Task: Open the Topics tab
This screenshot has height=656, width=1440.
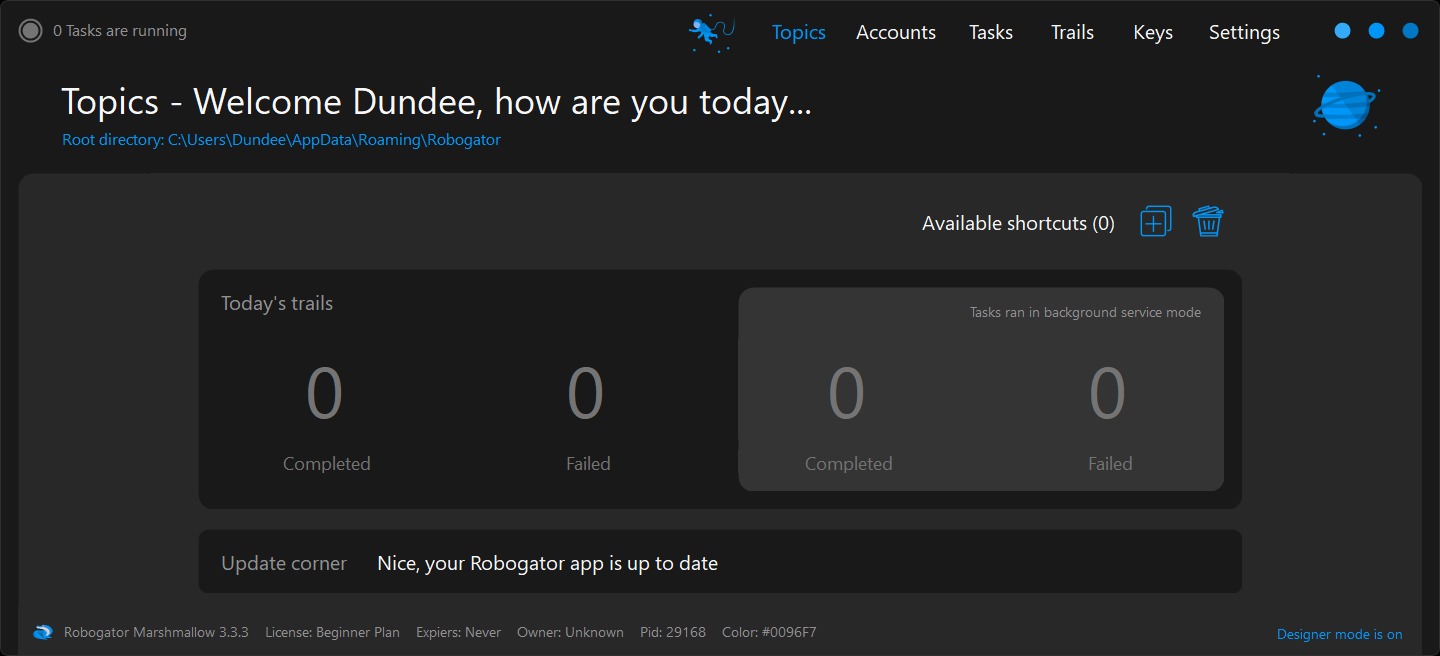Action: coord(798,32)
